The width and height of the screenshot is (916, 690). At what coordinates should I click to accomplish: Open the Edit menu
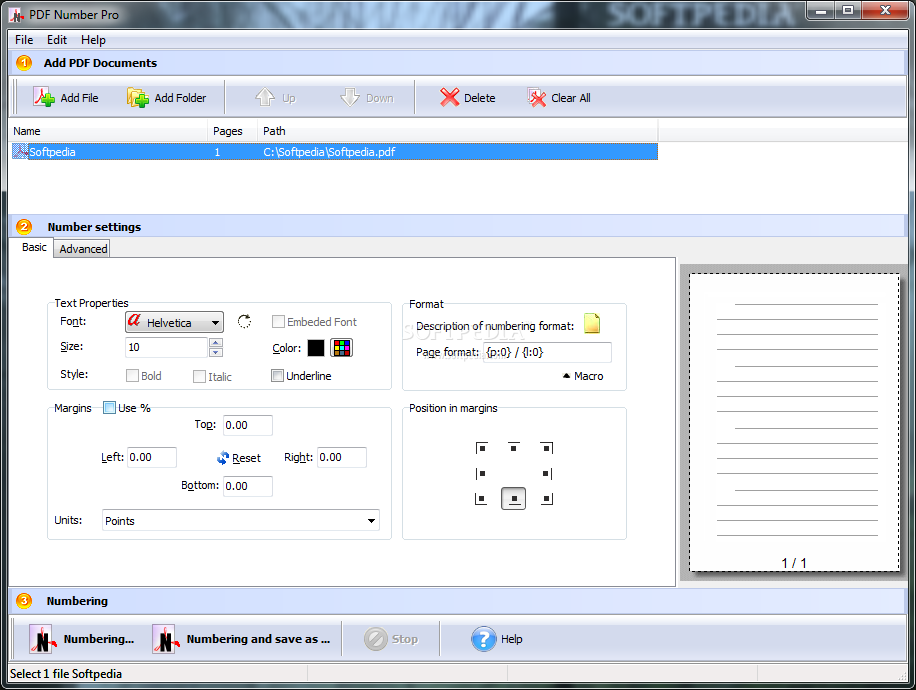click(x=57, y=40)
